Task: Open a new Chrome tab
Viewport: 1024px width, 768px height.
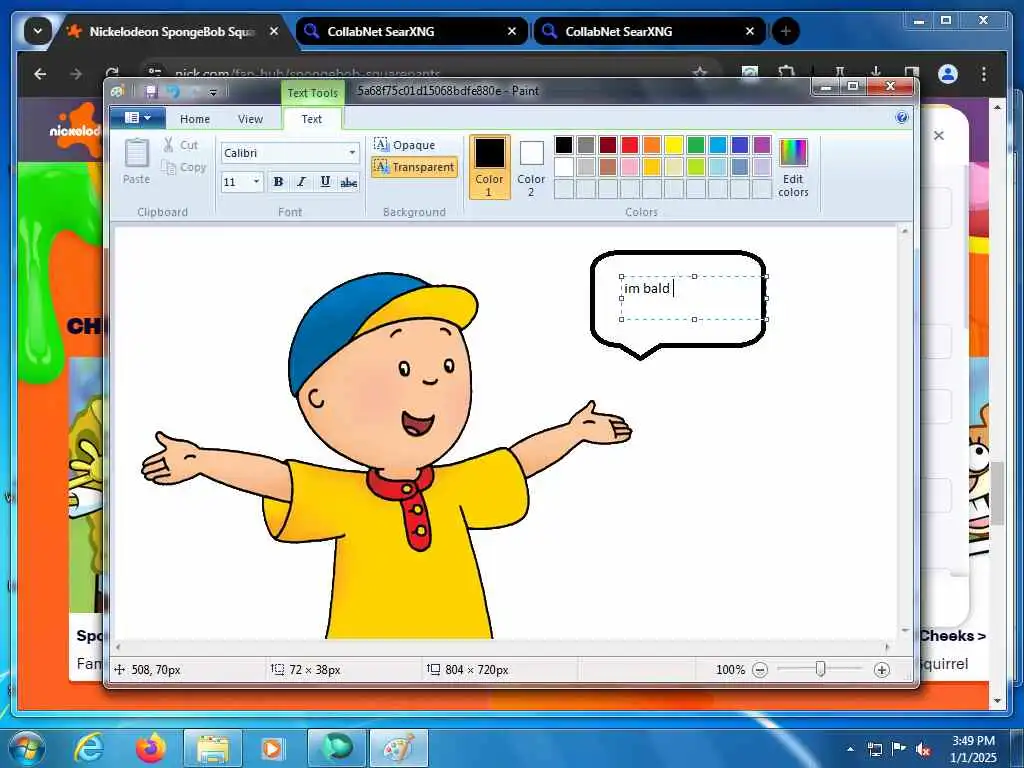Action: click(786, 31)
